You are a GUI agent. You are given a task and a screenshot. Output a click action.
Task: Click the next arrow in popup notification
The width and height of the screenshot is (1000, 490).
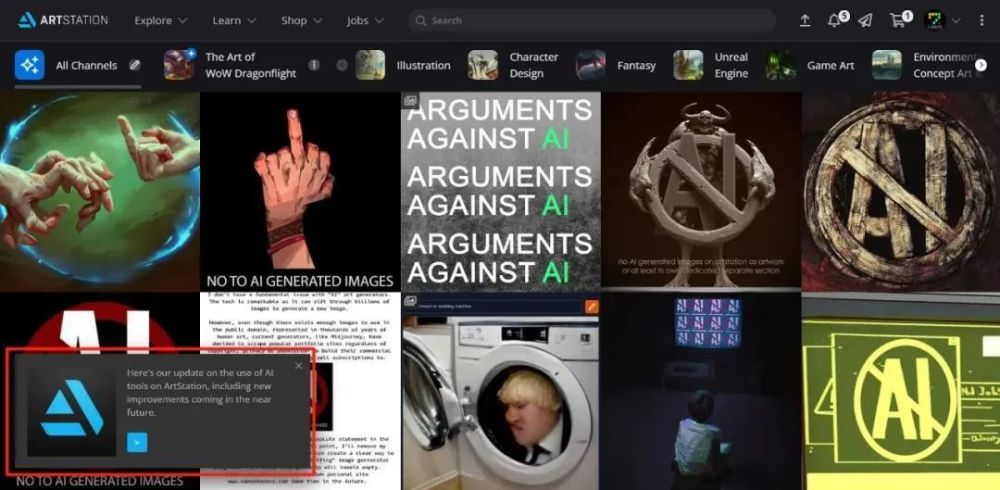(137, 442)
